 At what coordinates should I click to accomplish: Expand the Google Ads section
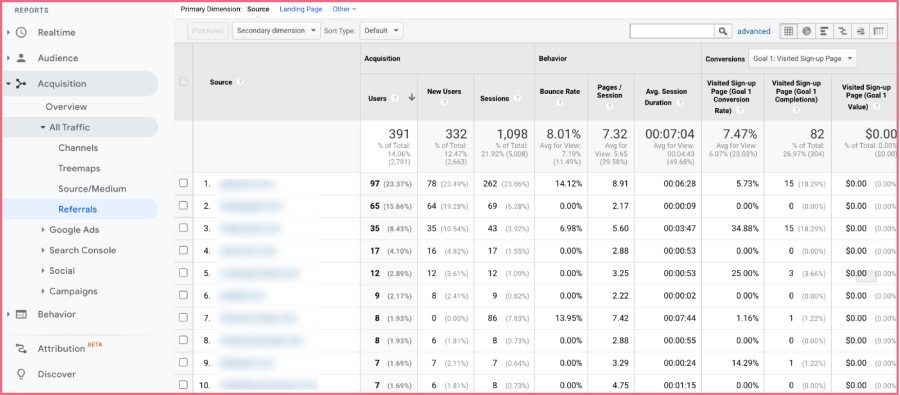pyautogui.click(x=74, y=230)
